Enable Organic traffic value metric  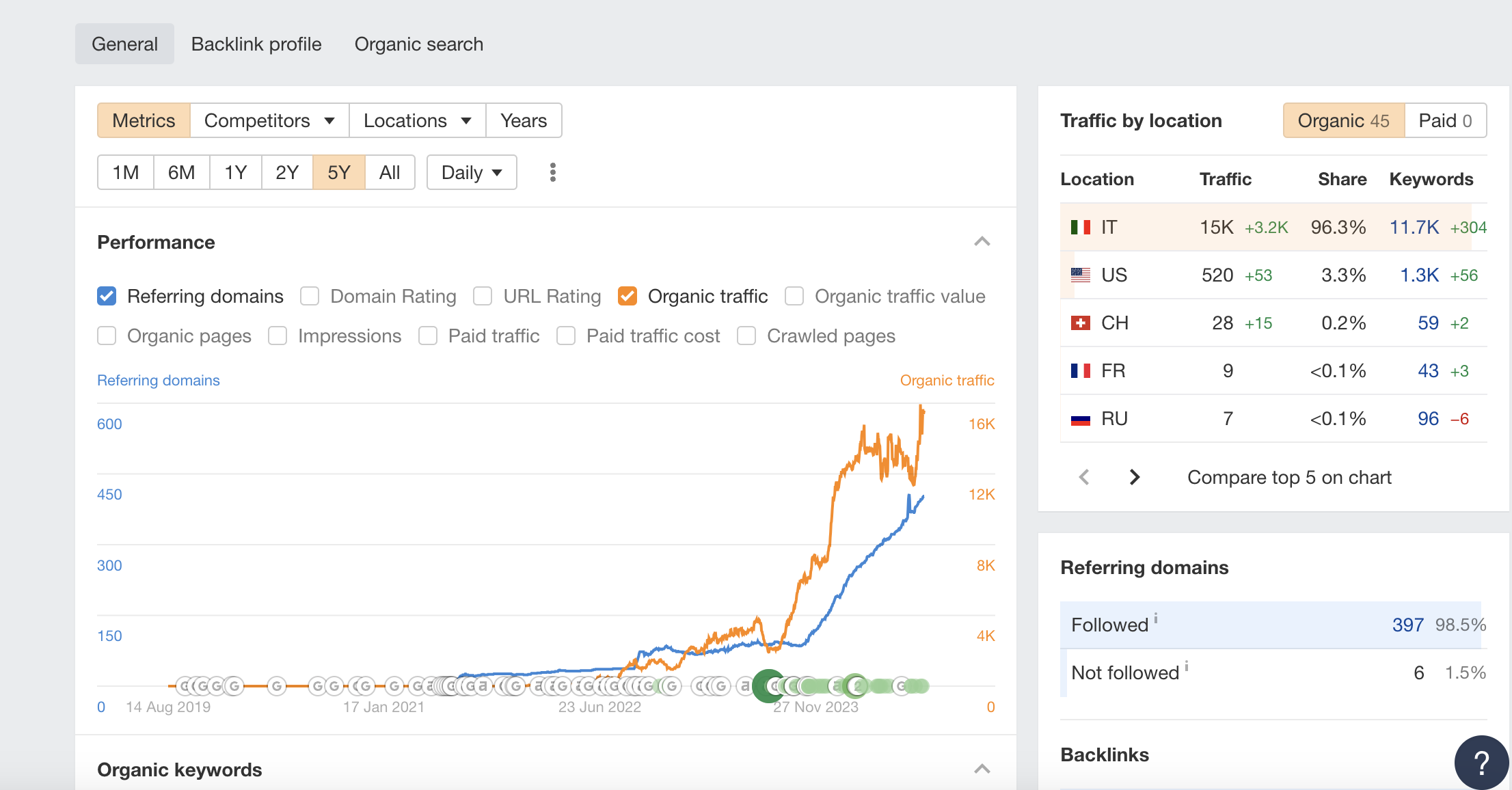pos(794,296)
